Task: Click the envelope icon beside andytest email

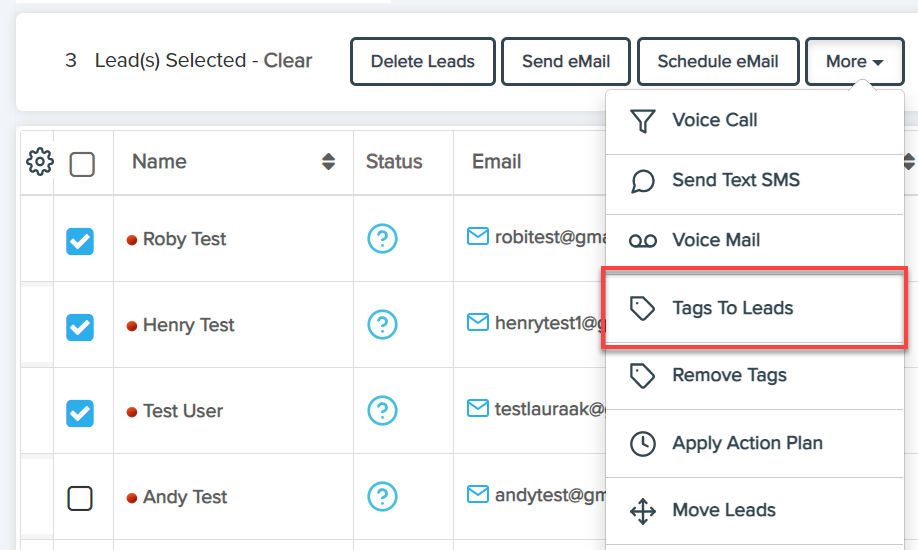Action: click(478, 495)
